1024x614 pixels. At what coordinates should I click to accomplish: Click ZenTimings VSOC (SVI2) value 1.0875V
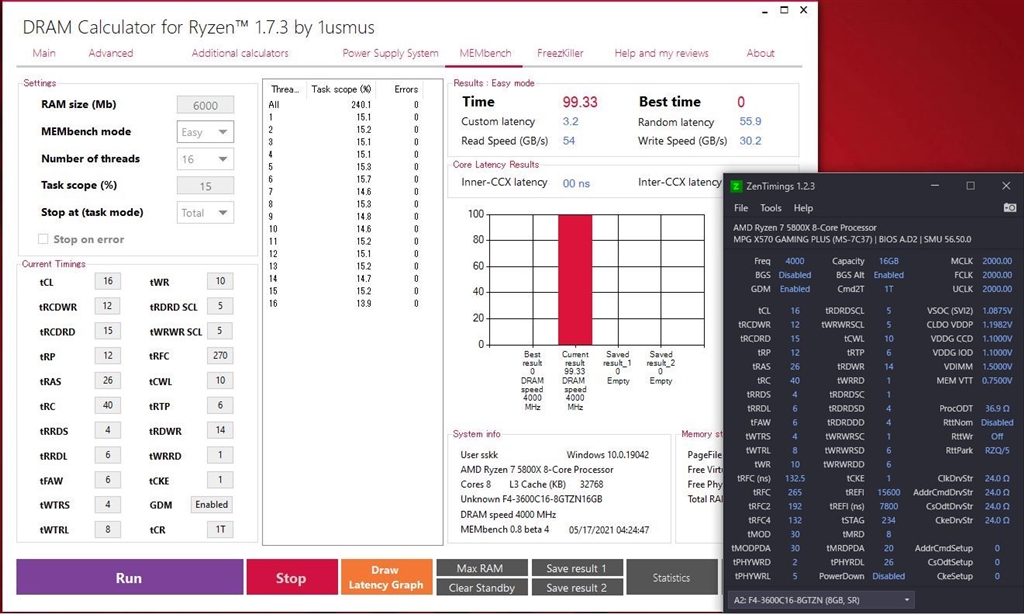pyautogui.click(x=997, y=311)
